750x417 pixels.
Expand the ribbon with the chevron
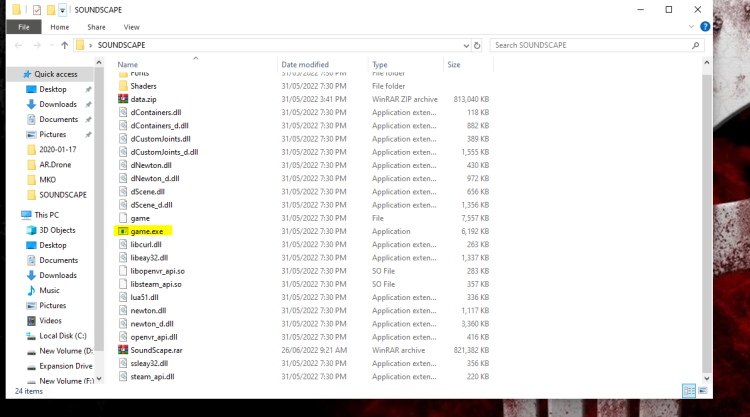click(x=691, y=26)
